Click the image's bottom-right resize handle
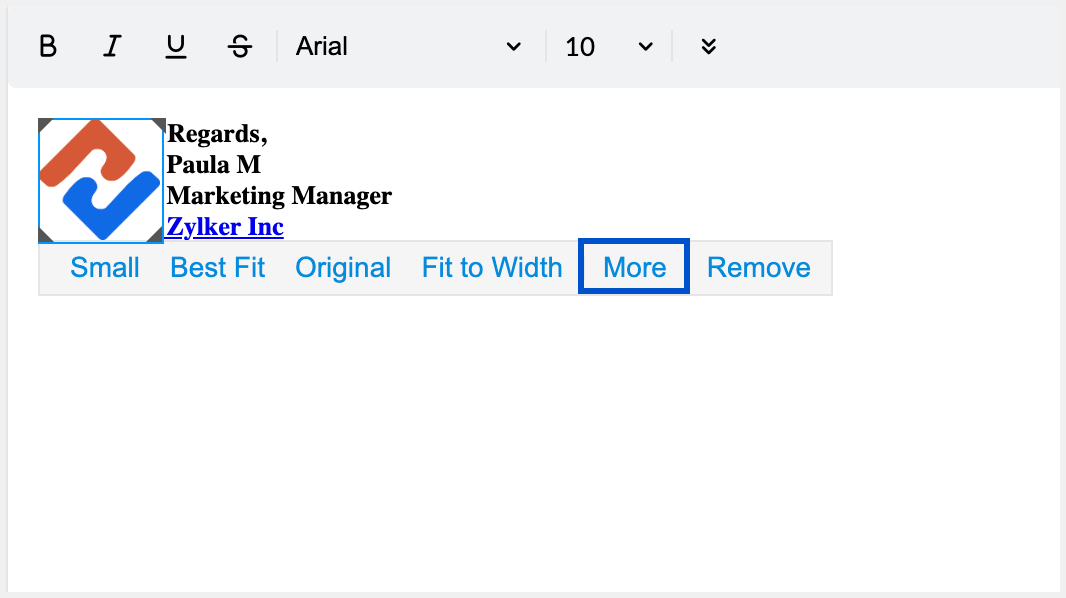The image size is (1066, 598). (x=158, y=236)
